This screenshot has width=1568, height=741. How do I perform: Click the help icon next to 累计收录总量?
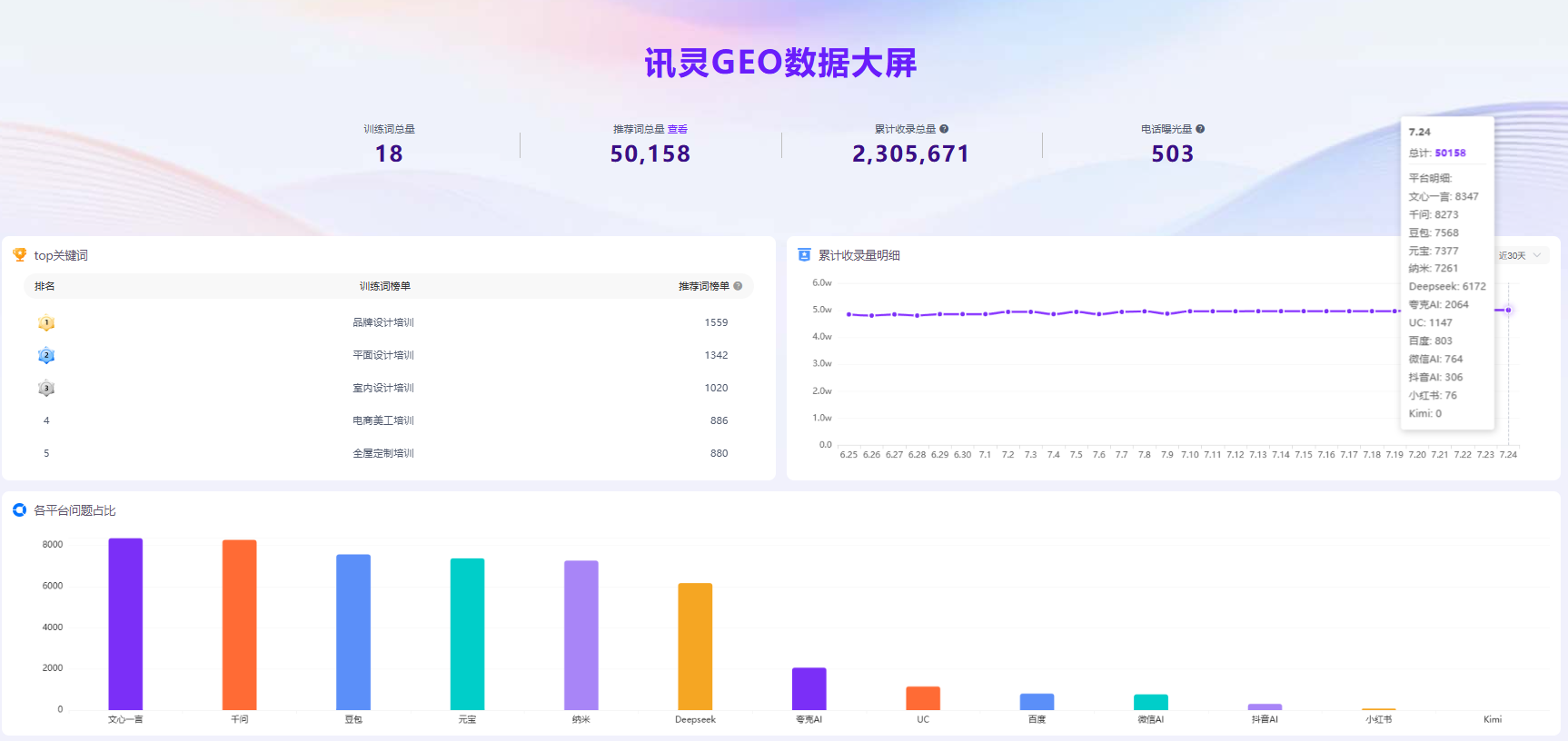(944, 129)
